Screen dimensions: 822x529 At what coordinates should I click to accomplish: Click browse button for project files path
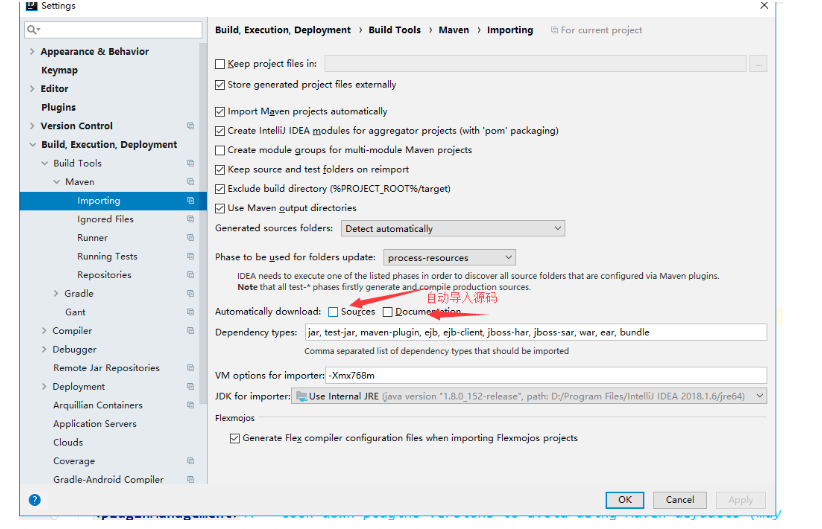(x=758, y=64)
